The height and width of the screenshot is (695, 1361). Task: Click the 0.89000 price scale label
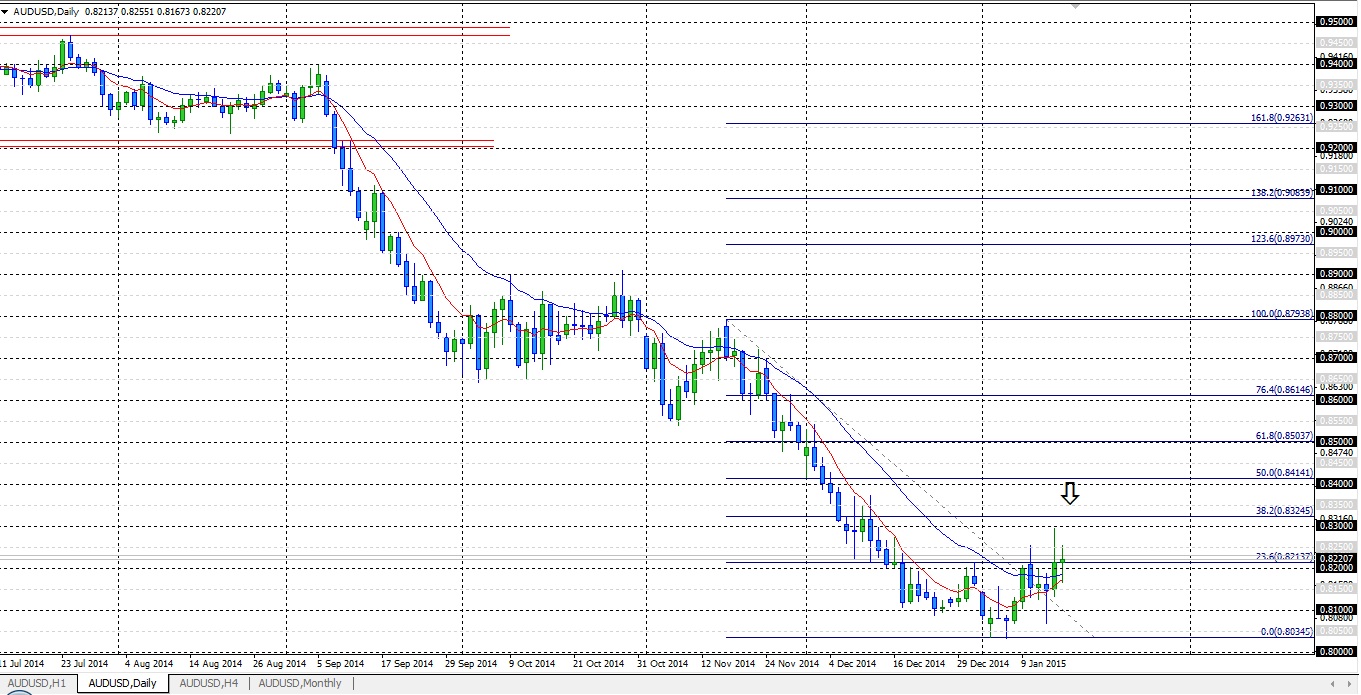(x=1337, y=273)
